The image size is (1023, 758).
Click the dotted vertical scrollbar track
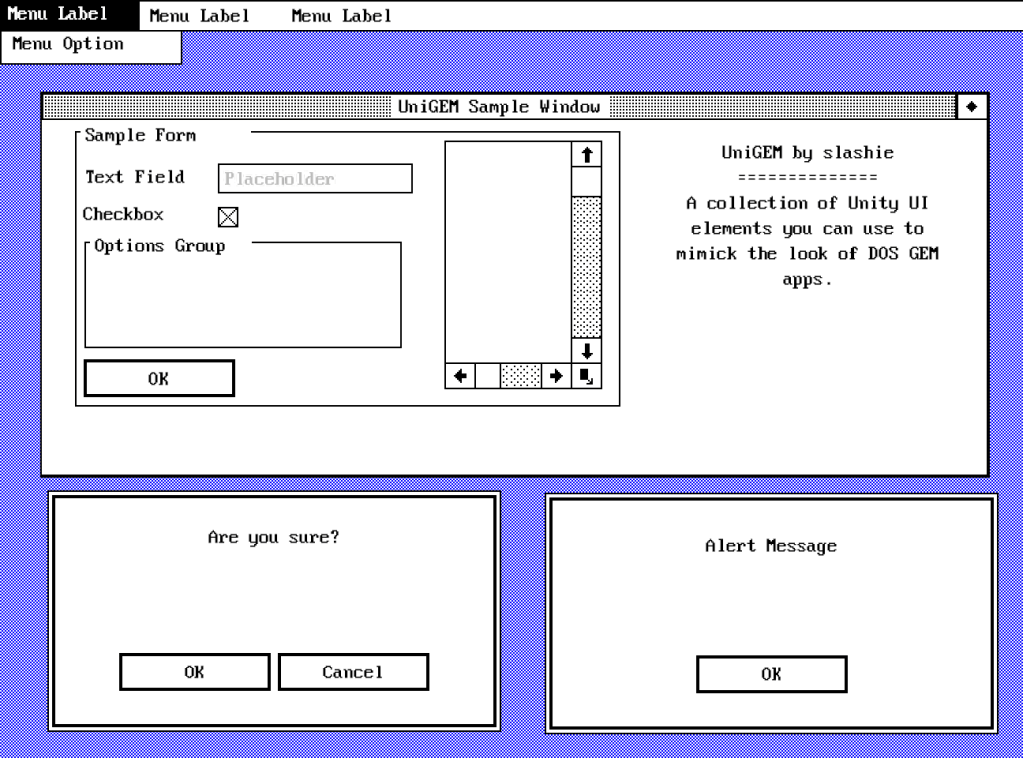(x=587, y=266)
